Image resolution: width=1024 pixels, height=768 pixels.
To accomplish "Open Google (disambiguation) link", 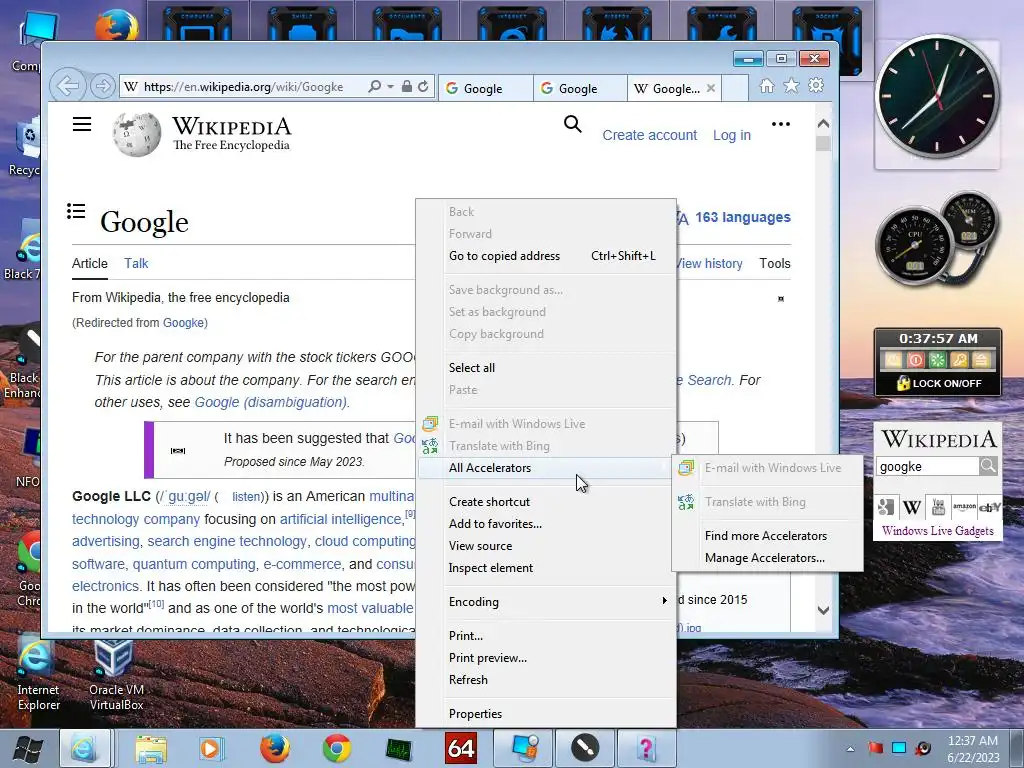I will tap(270, 402).
